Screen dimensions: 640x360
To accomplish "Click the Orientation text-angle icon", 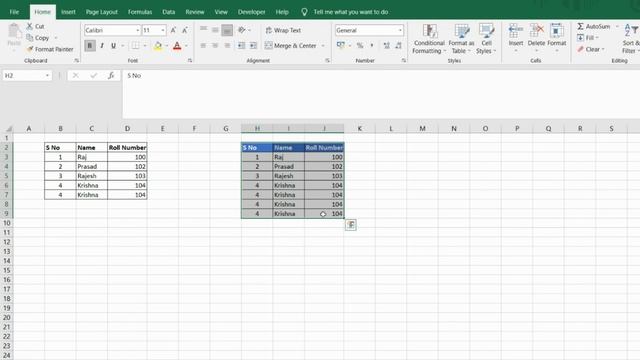I will pos(242,30).
